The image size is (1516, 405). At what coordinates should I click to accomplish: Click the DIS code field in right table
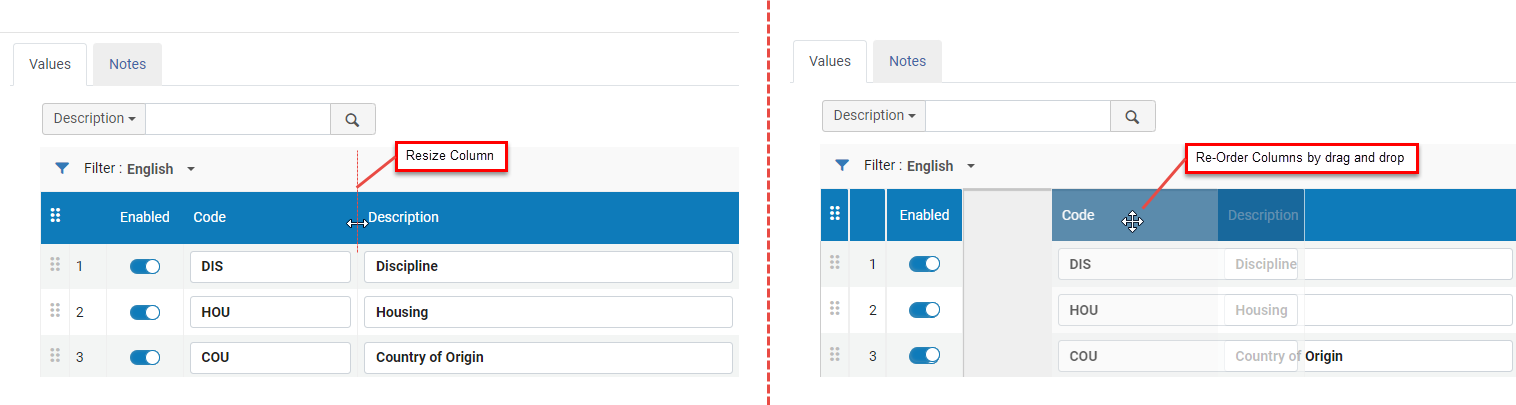1140,264
